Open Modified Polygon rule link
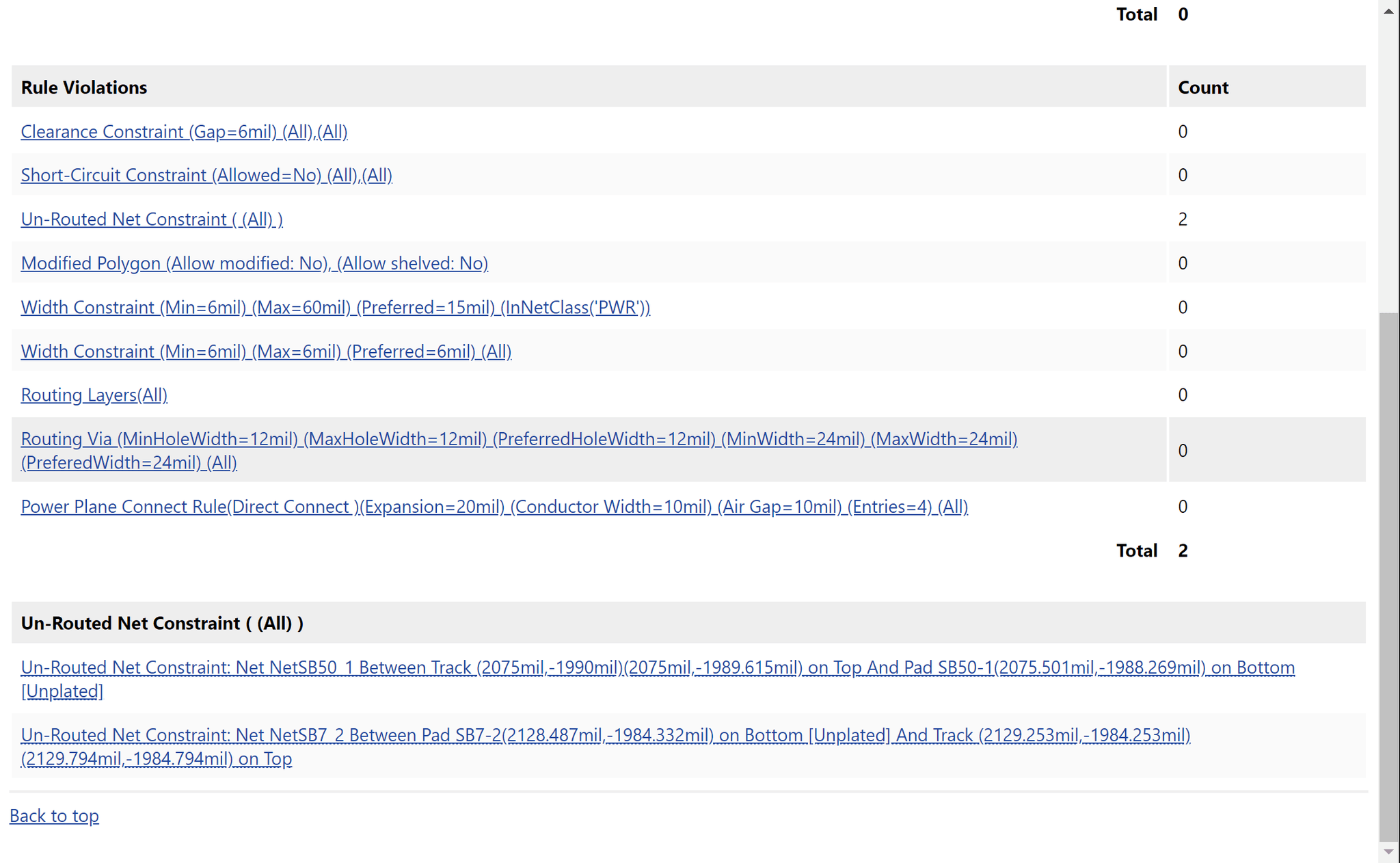 [x=254, y=263]
